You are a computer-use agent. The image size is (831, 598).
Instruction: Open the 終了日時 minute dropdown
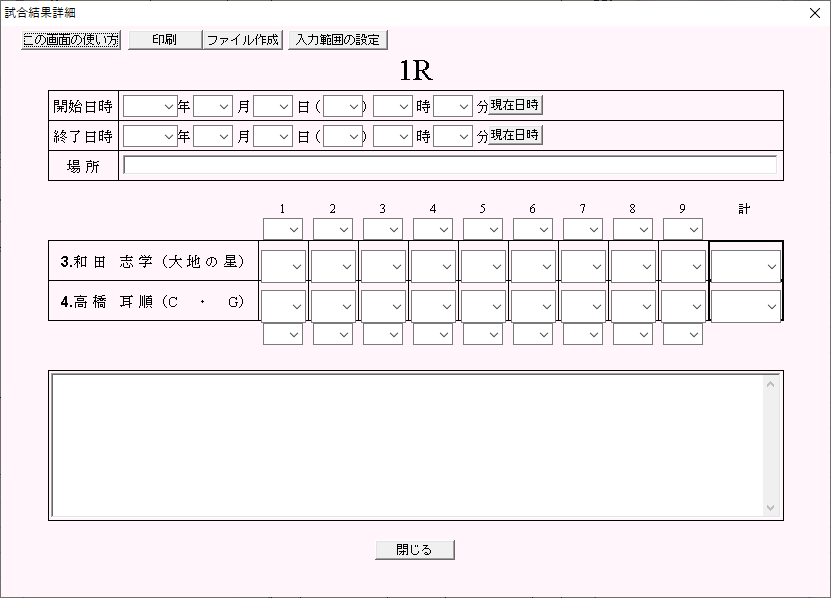(453, 136)
